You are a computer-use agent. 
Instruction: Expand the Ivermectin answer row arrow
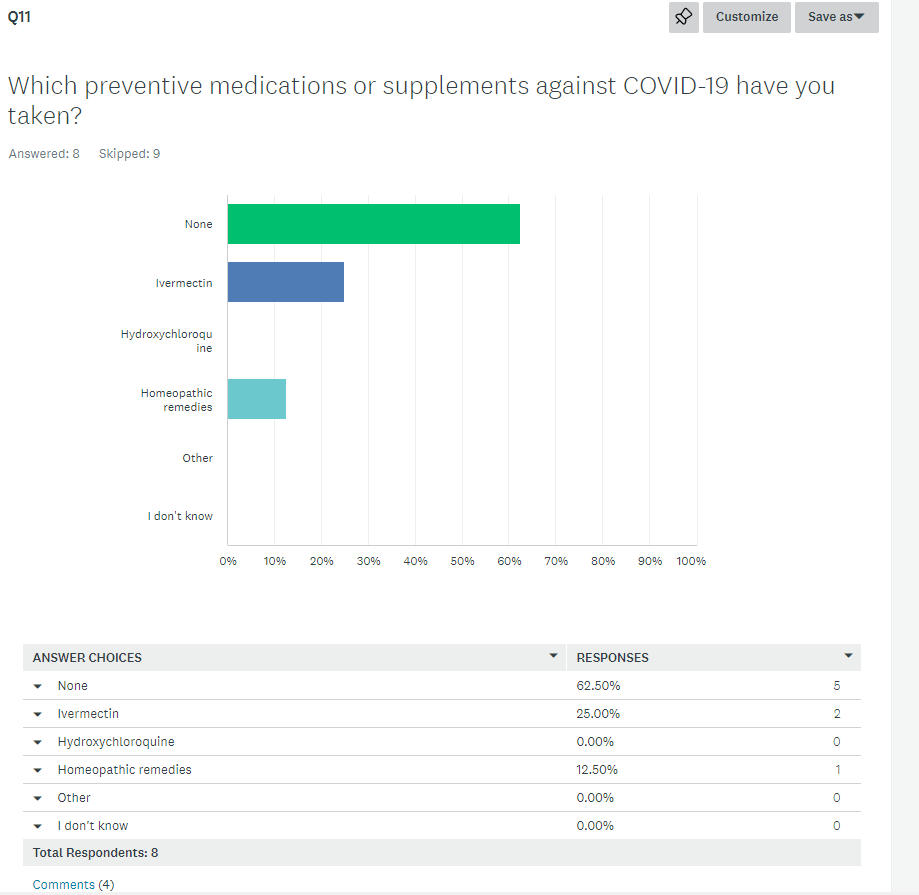[x=38, y=714]
